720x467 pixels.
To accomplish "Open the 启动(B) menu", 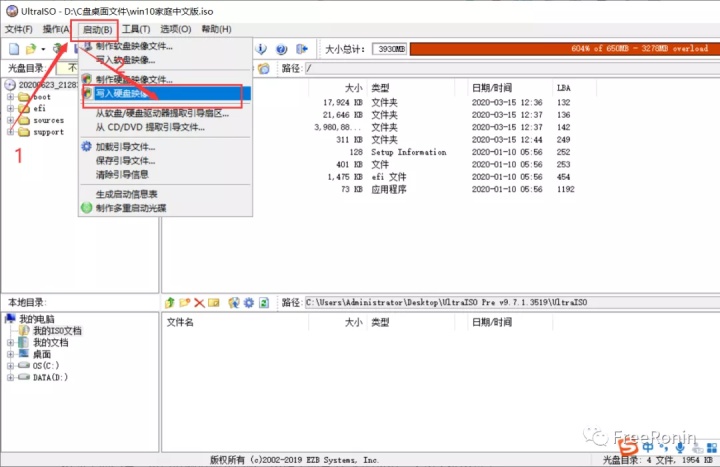I will 97,30.
